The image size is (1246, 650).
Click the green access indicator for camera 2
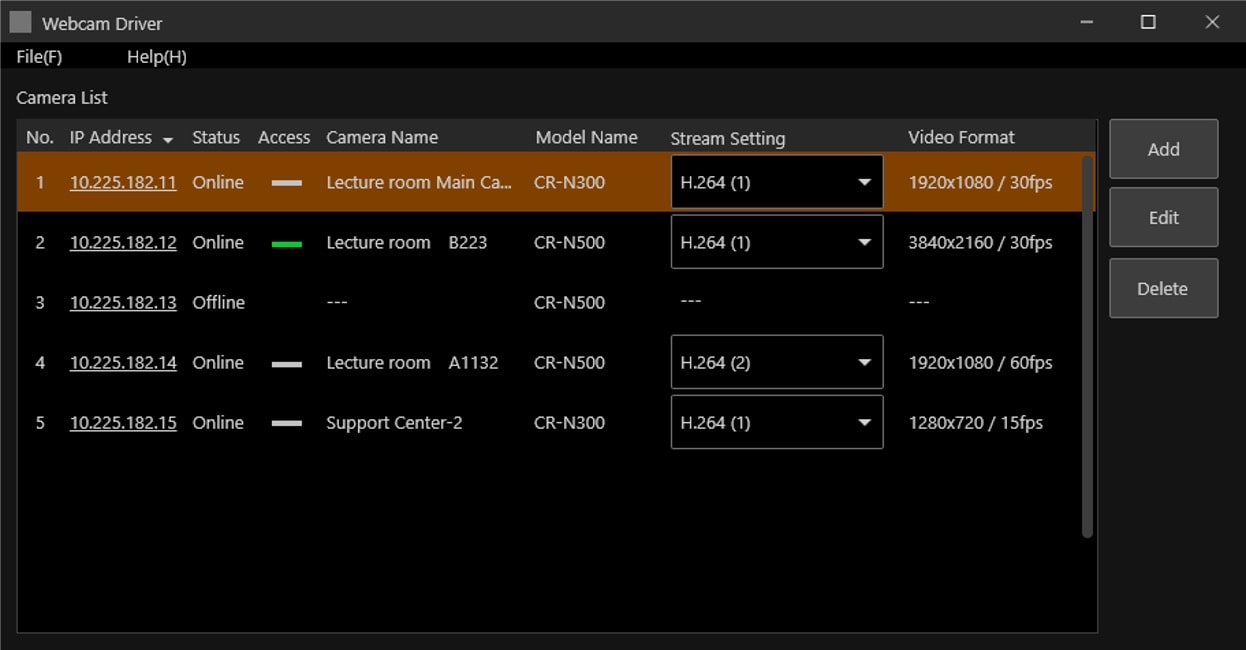[286, 243]
